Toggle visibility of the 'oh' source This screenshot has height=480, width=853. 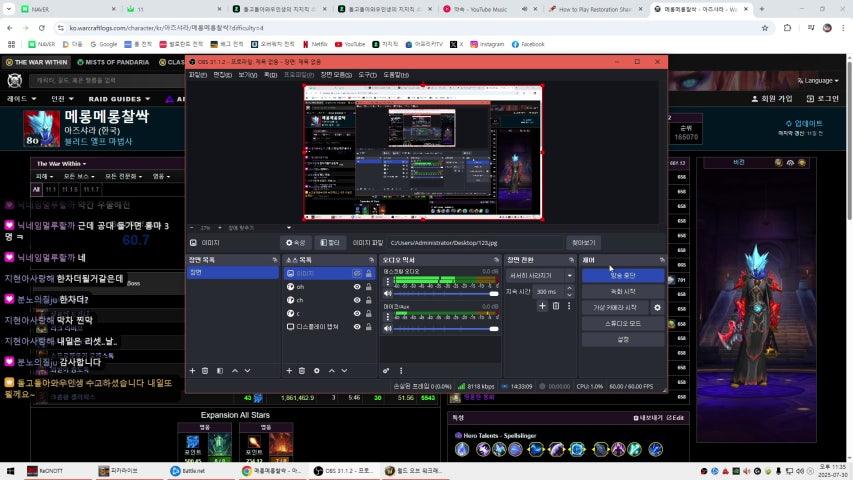pyautogui.click(x=357, y=287)
